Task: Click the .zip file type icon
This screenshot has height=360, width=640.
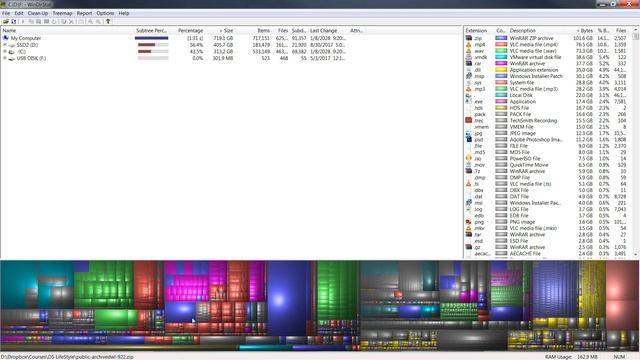Action: (x=469, y=38)
